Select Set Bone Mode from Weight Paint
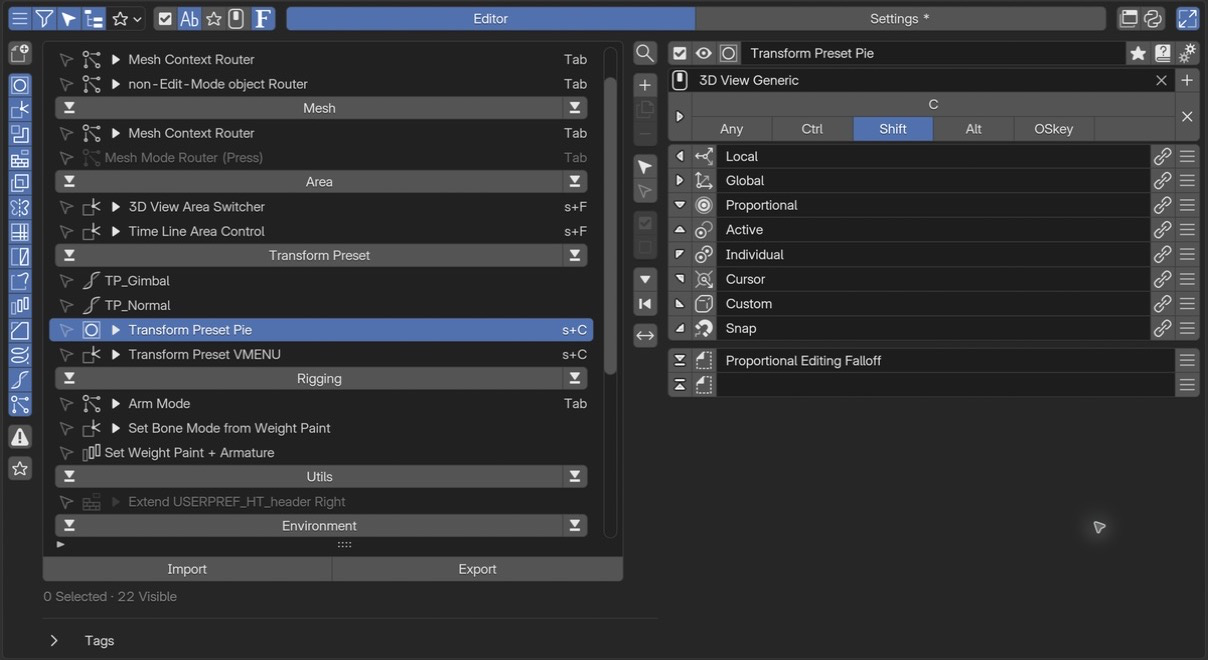1208x660 pixels. pyautogui.click(x=320, y=428)
